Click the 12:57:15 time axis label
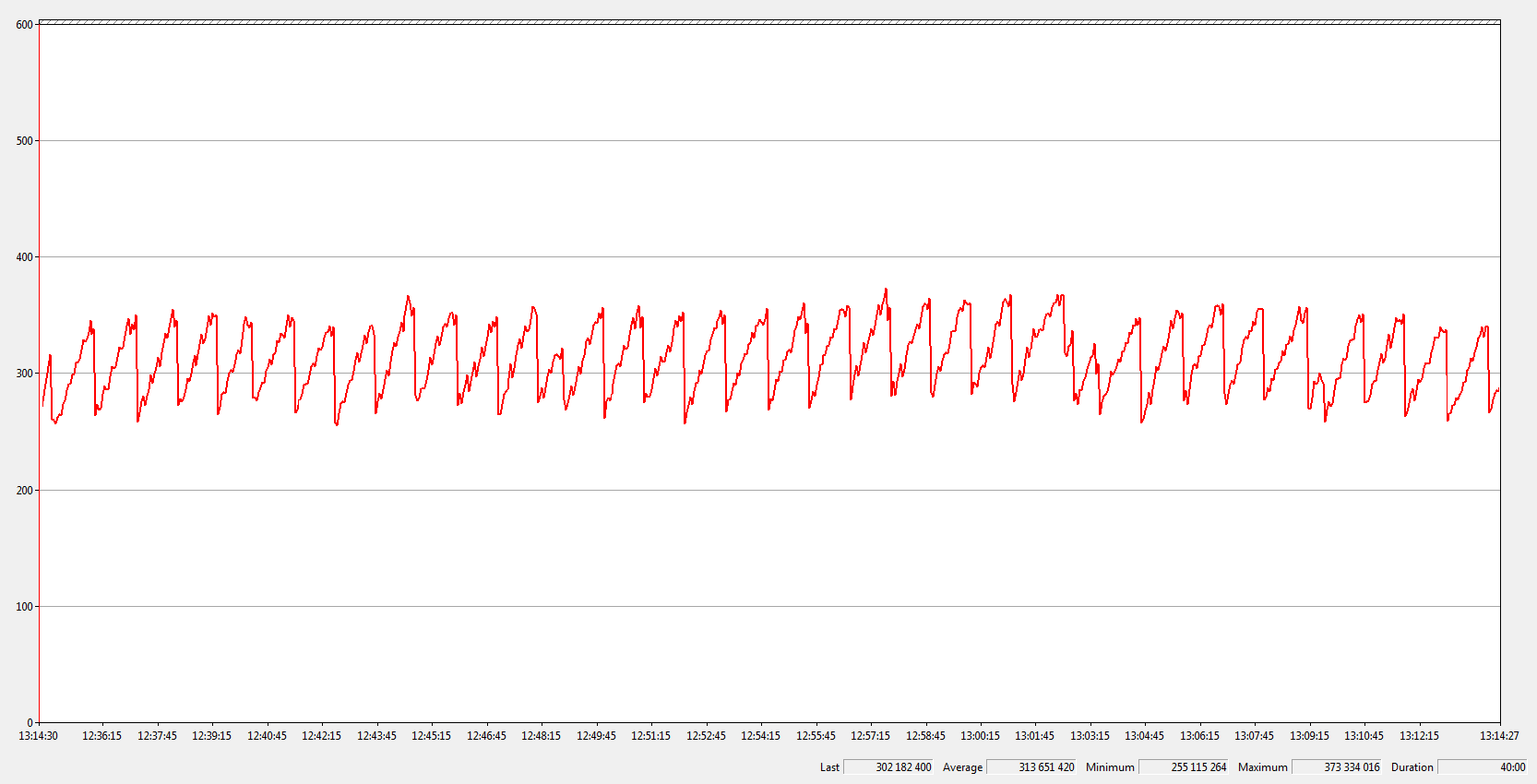 click(871, 736)
